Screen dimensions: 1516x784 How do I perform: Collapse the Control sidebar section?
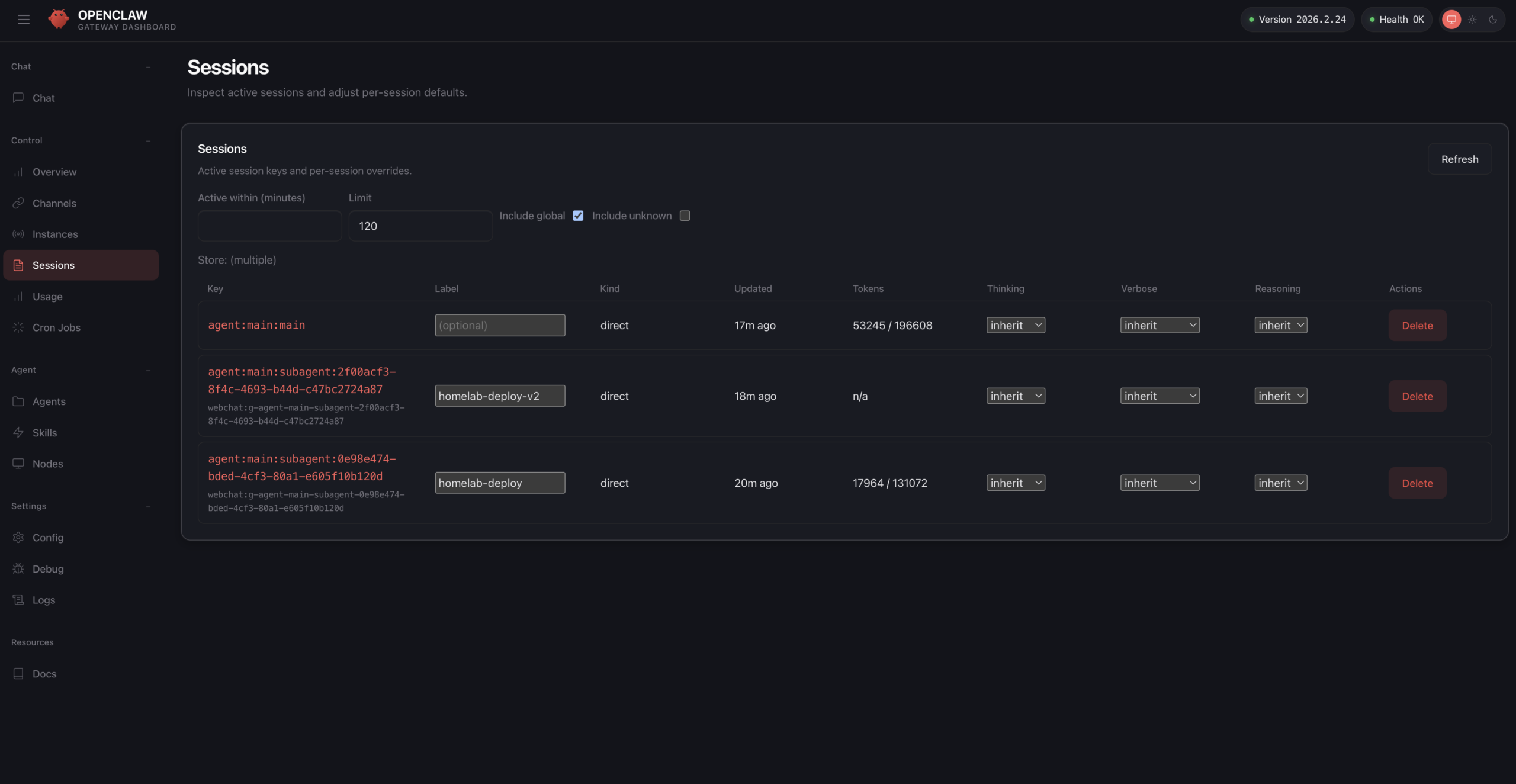click(x=148, y=140)
